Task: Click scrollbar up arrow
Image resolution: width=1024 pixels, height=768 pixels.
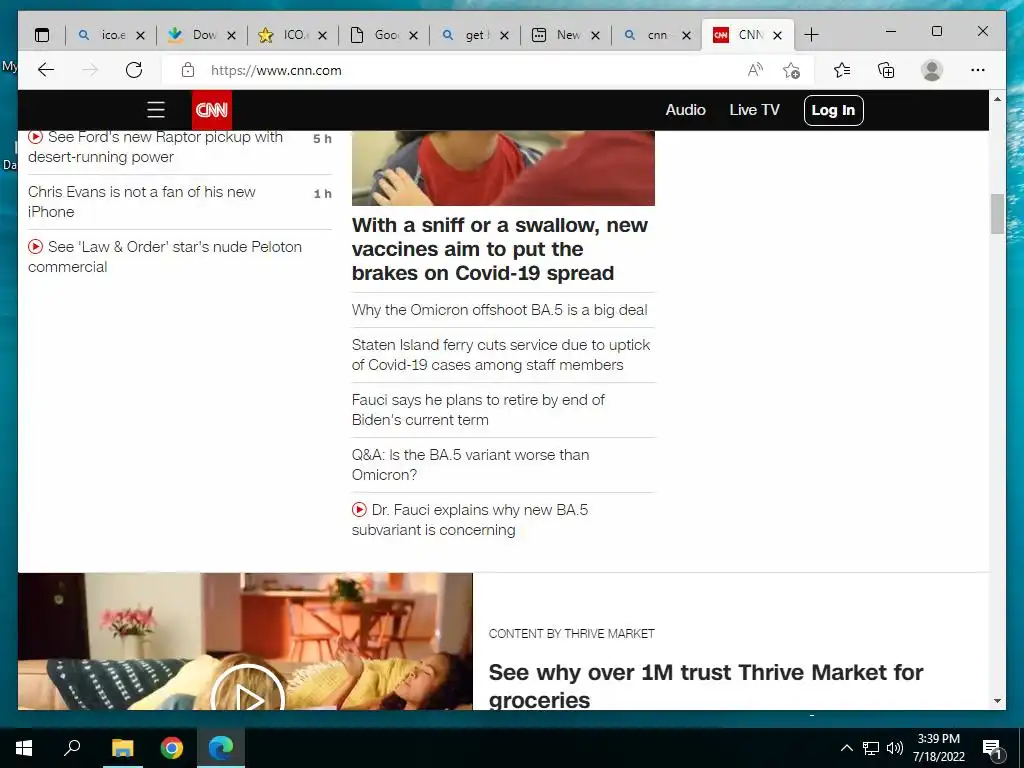Action: tap(997, 99)
